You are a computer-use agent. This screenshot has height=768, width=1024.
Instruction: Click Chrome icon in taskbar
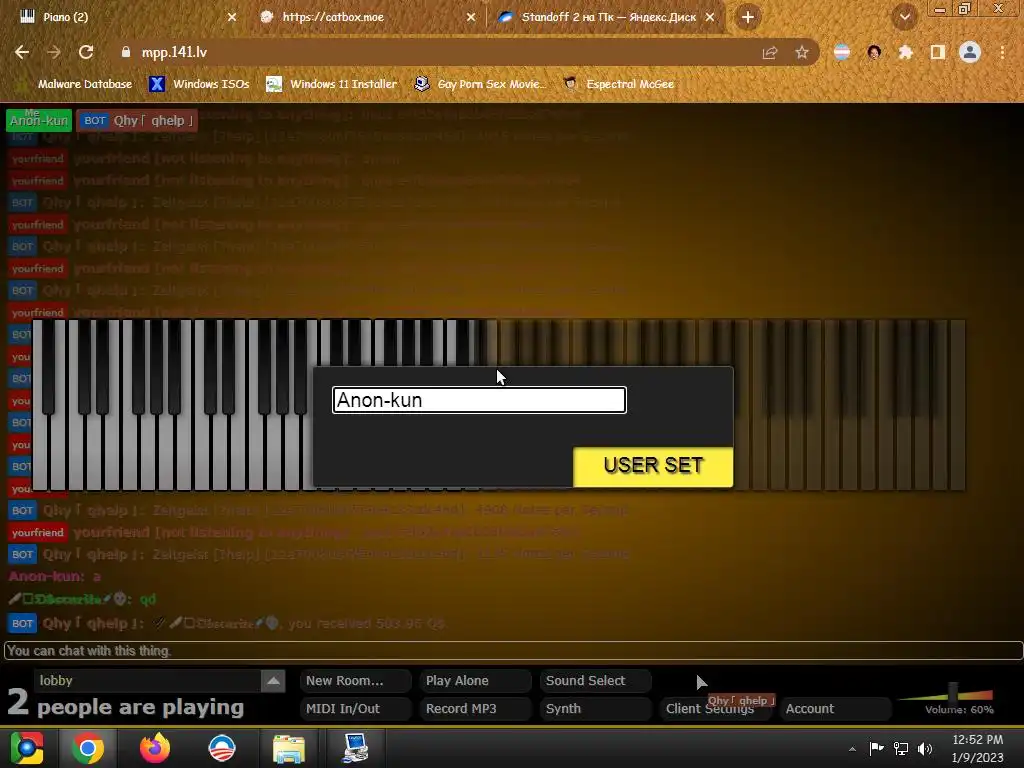[88, 748]
